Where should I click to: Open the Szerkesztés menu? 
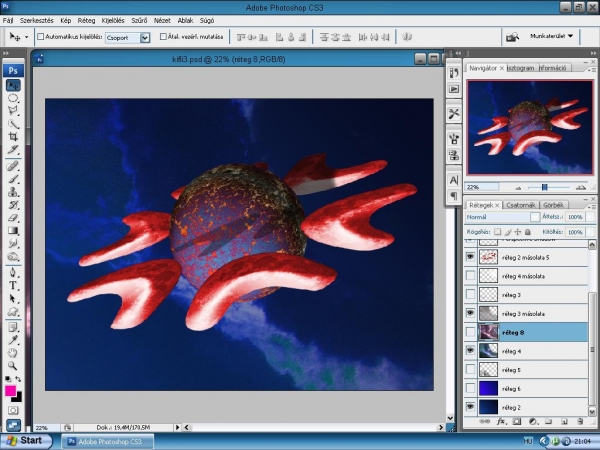pyautogui.click(x=37, y=21)
